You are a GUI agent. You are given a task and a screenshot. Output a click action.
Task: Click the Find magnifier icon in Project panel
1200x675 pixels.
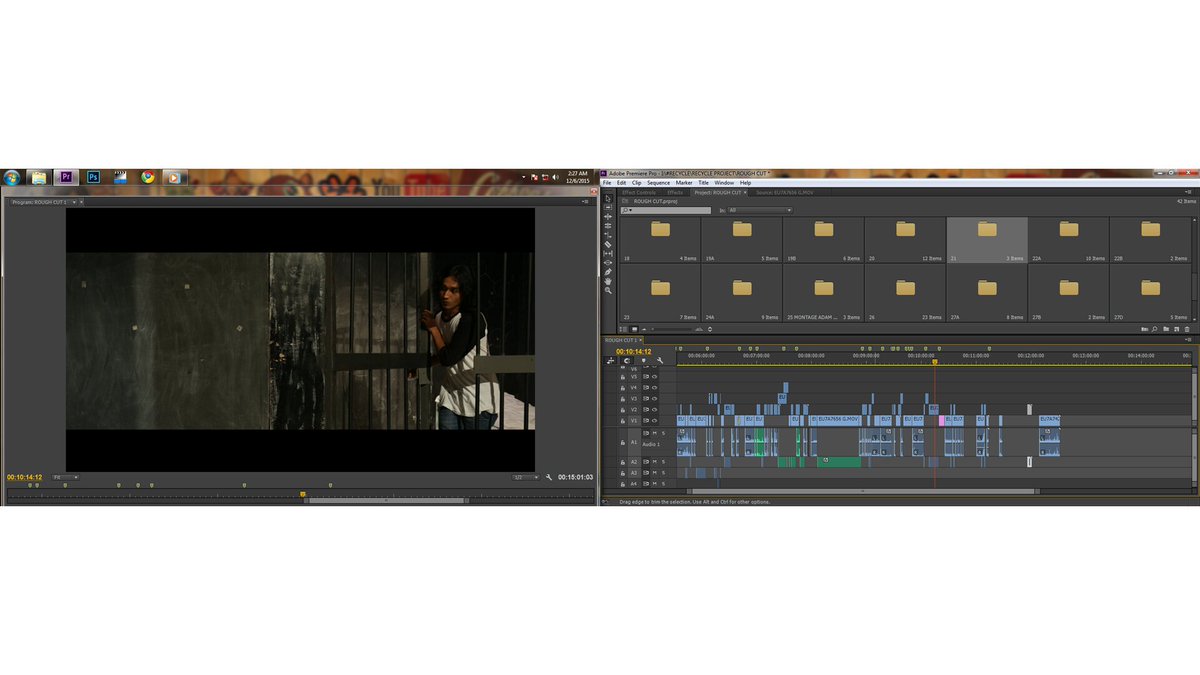[x=1155, y=329]
